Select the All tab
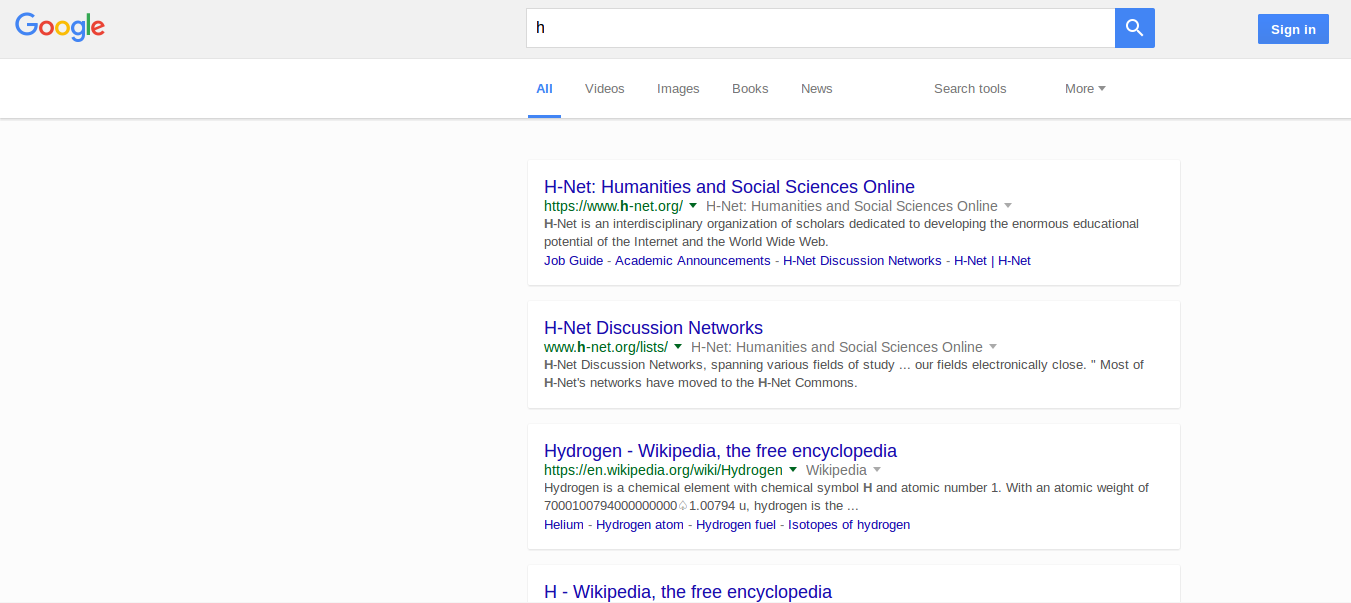1351x603 pixels. pos(544,89)
